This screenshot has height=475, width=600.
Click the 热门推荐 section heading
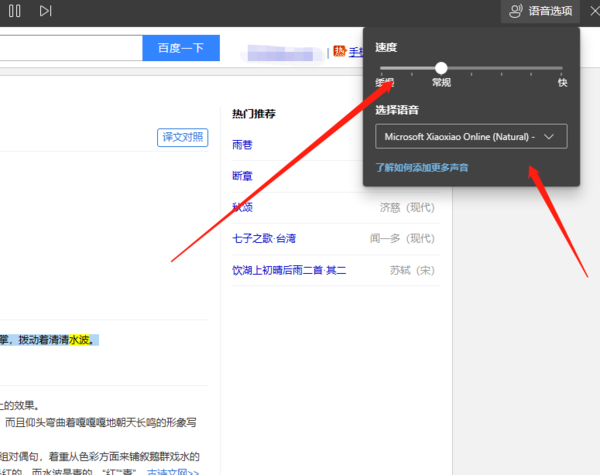click(x=253, y=113)
